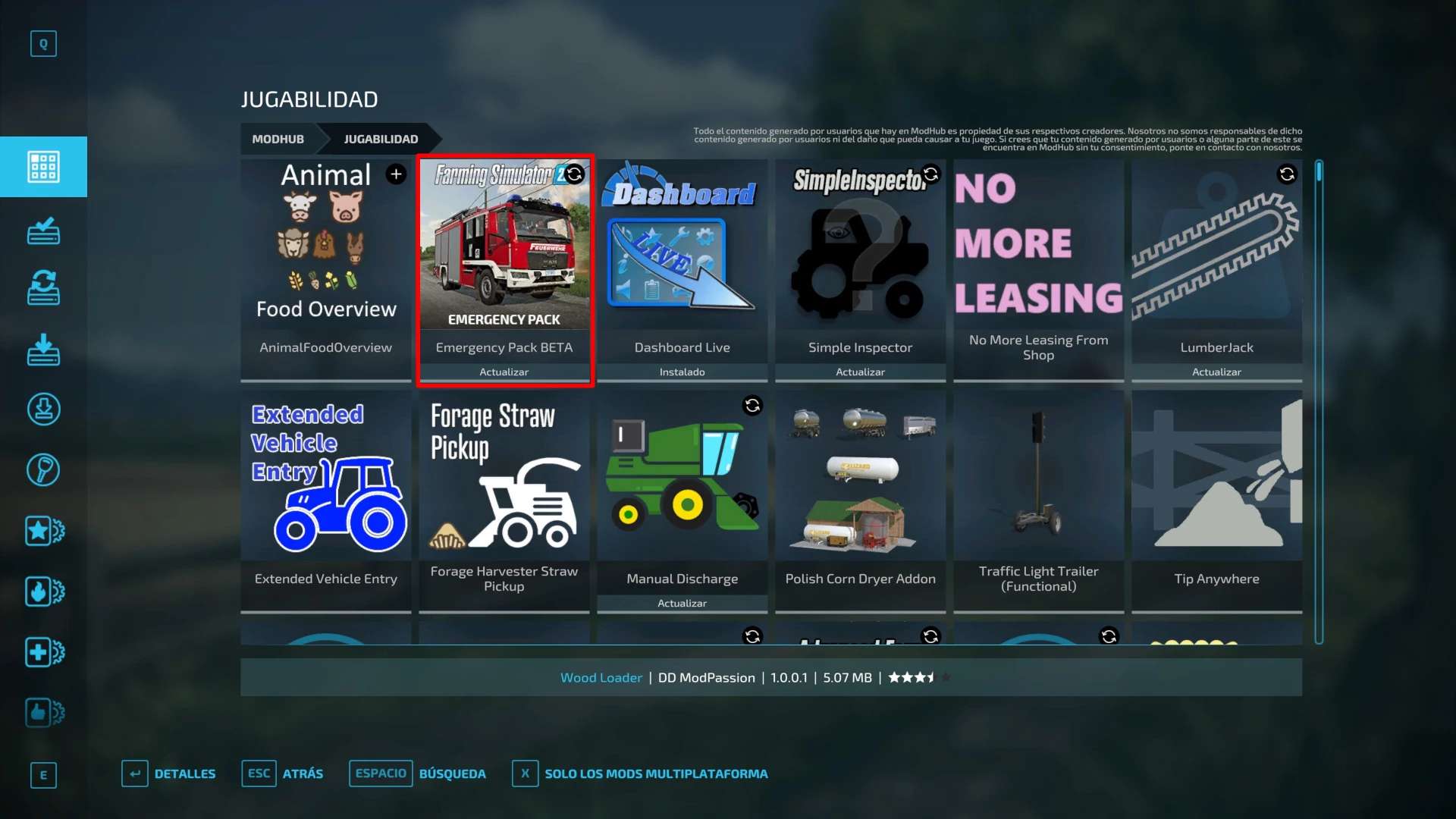The width and height of the screenshot is (1456, 819).
Task: Open BÚSQUEDA search
Action: [419, 773]
